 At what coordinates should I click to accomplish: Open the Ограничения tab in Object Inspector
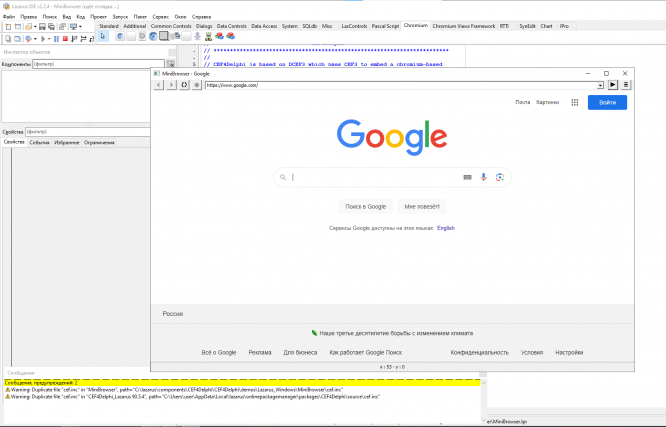[x=99, y=143]
